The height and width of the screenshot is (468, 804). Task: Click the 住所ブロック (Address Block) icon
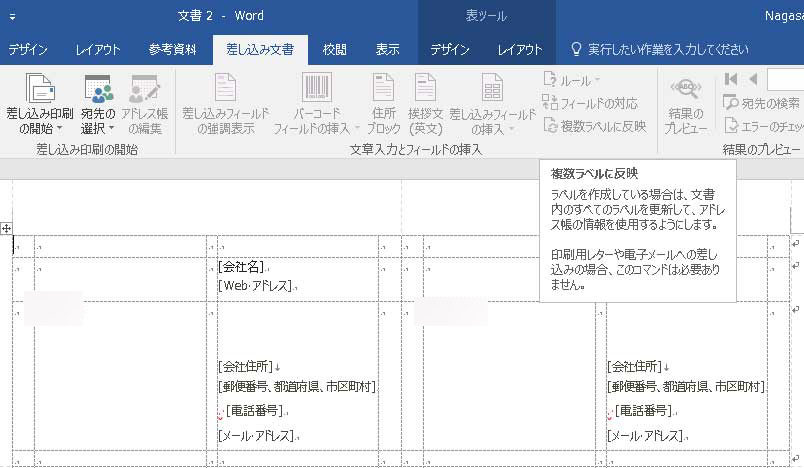click(383, 90)
